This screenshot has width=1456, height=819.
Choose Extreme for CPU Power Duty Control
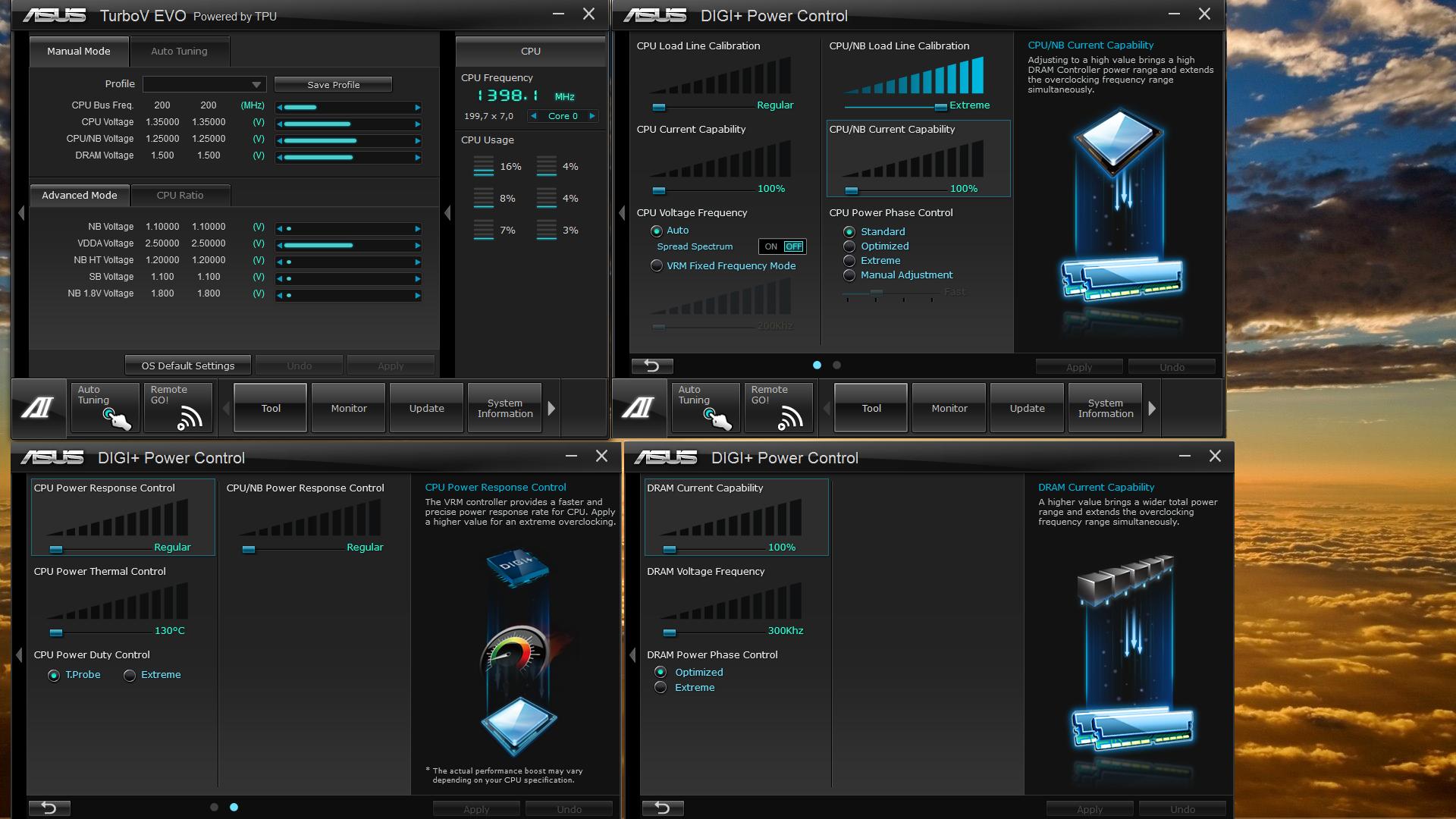(130, 676)
